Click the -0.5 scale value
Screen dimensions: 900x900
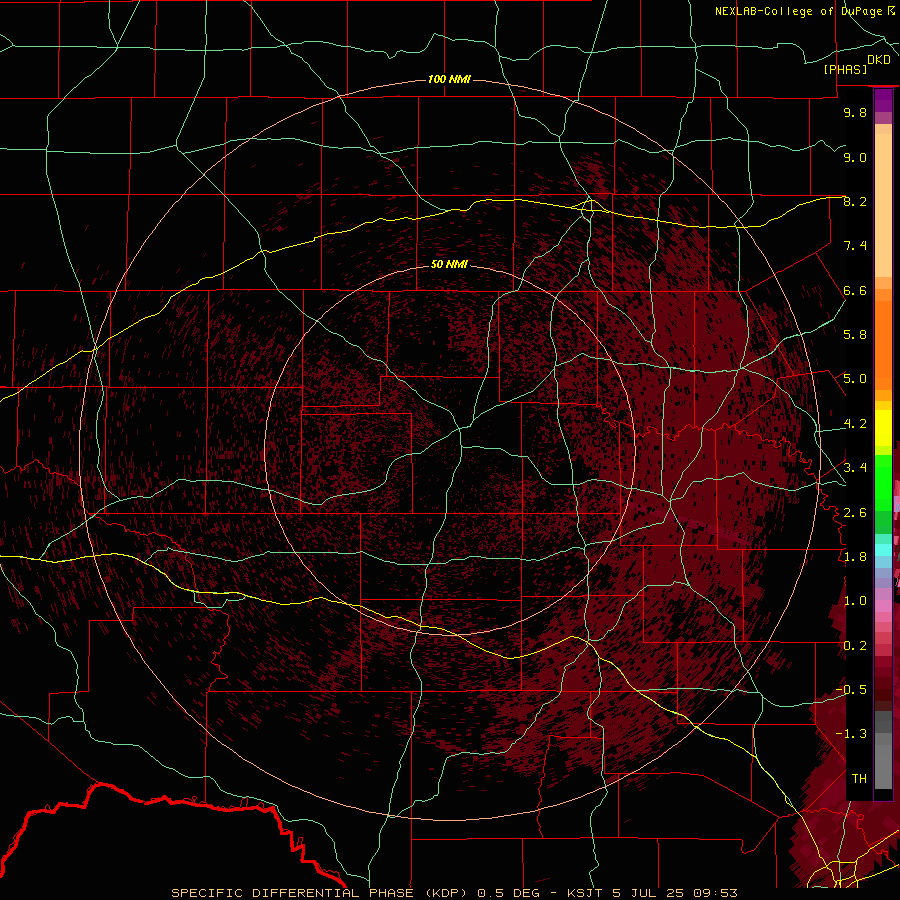tap(851, 690)
